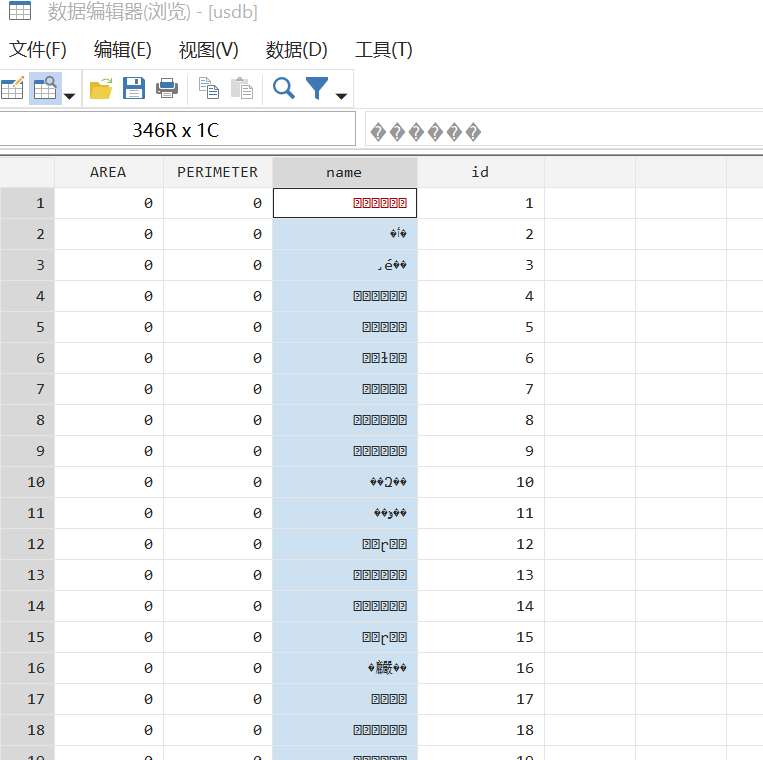This screenshot has width=763, height=760.
Task: Click the PERIMETER cell in row 7
Action: pyautogui.click(x=218, y=389)
